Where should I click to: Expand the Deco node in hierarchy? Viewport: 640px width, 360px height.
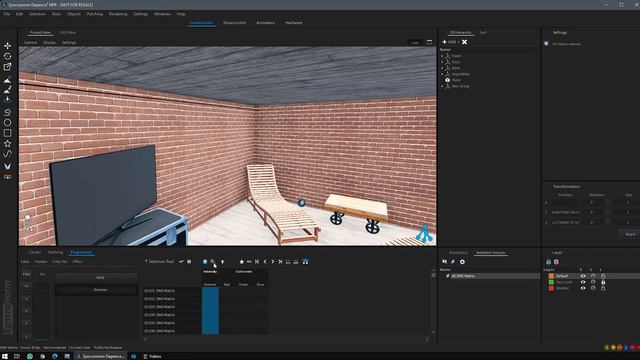442,62
